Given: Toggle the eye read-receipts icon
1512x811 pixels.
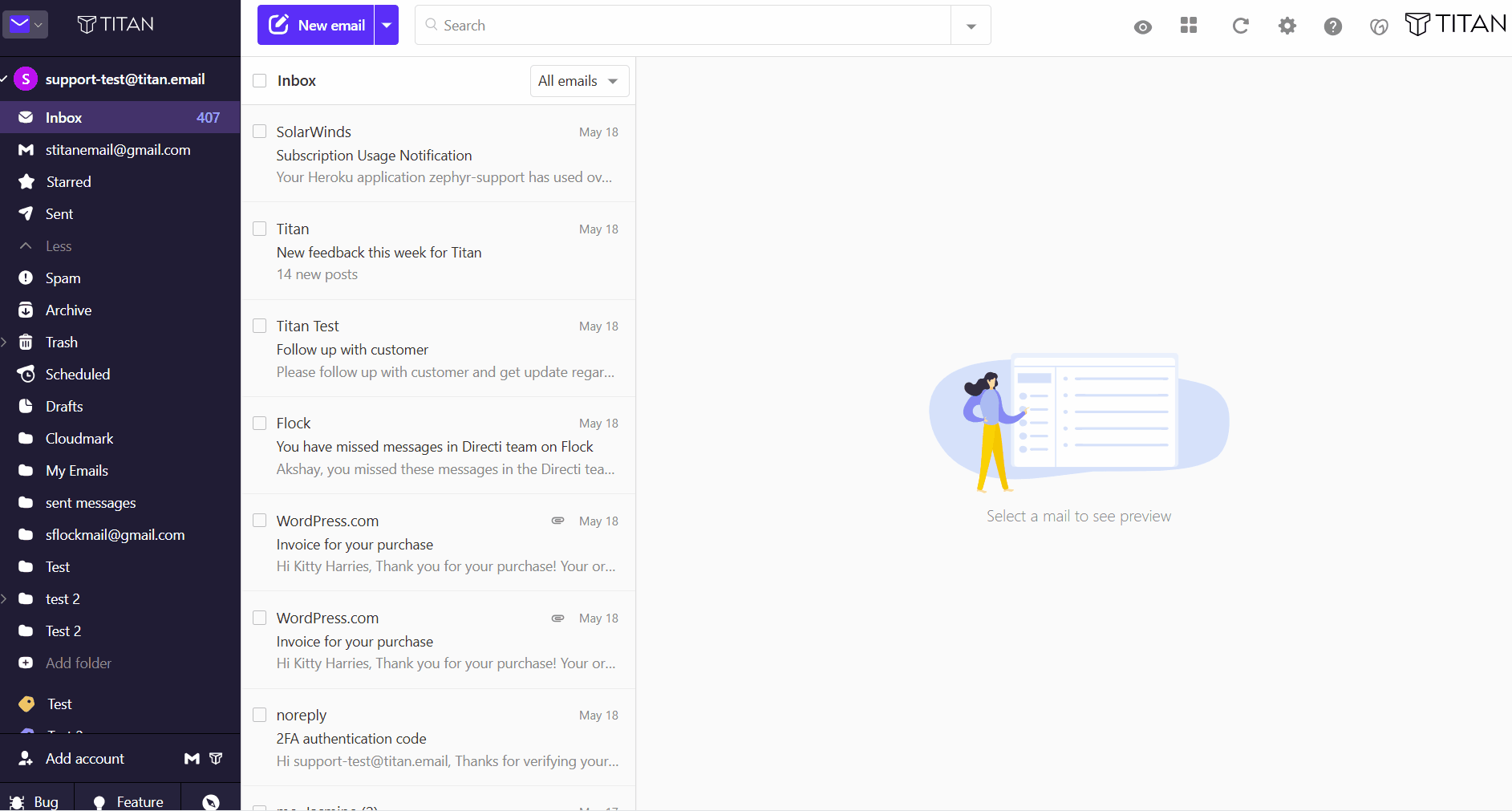Looking at the screenshot, I should tap(1143, 27).
